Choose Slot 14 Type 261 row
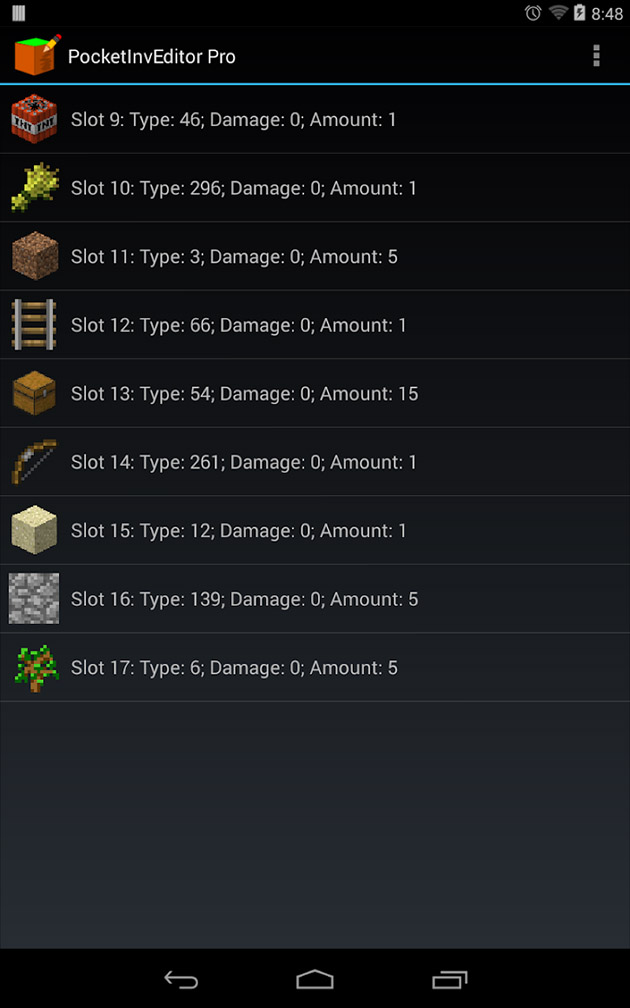630x1008 pixels. pos(244,462)
